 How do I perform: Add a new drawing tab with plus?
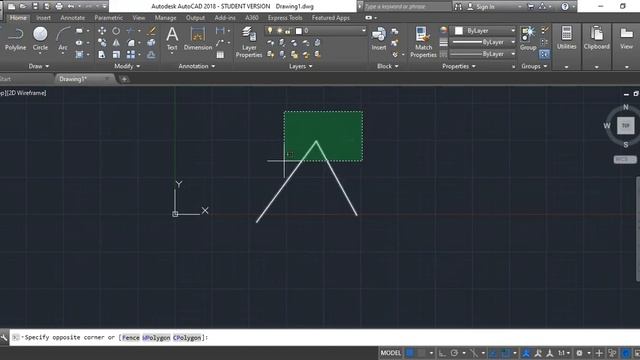click(124, 79)
